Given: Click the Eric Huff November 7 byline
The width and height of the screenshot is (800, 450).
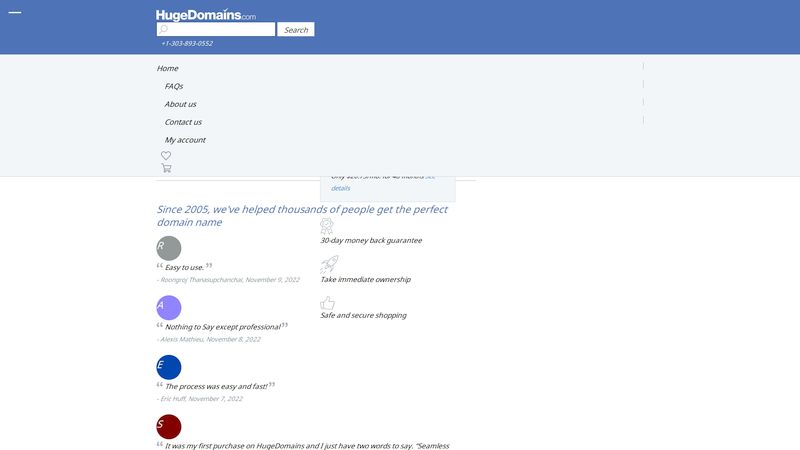Looking at the screenshot, I should (199, 399).
